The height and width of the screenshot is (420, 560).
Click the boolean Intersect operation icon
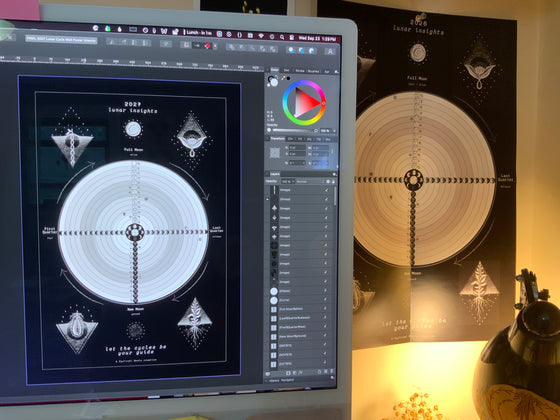[x=252, y=48]
